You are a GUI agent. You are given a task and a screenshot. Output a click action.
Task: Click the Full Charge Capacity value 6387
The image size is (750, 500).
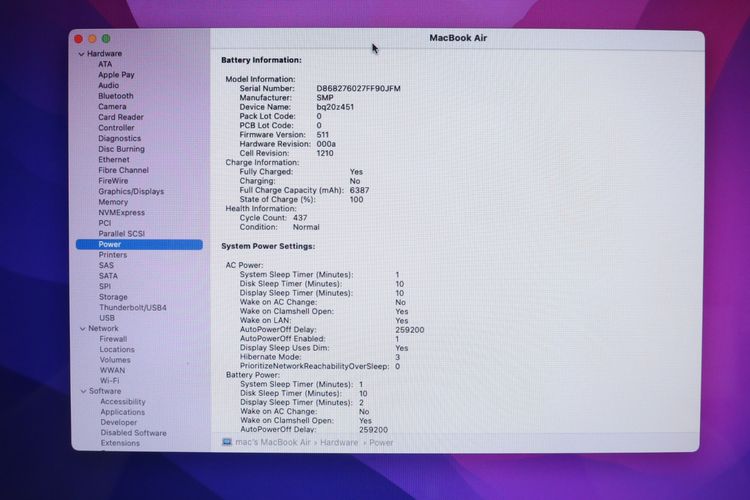pyautogui.click(x=359, y=190)
